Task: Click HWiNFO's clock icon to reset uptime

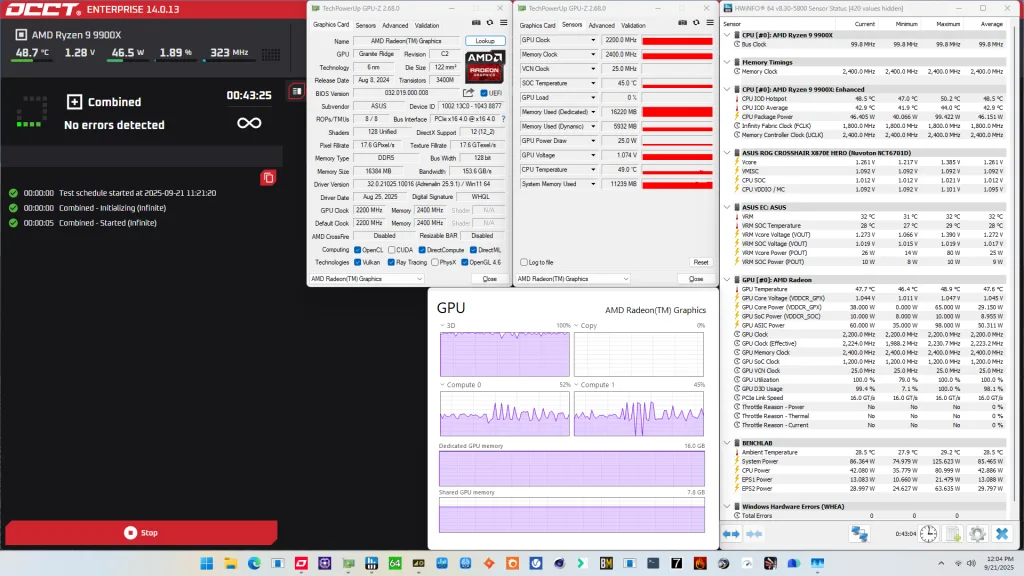Action: [927, 535]
